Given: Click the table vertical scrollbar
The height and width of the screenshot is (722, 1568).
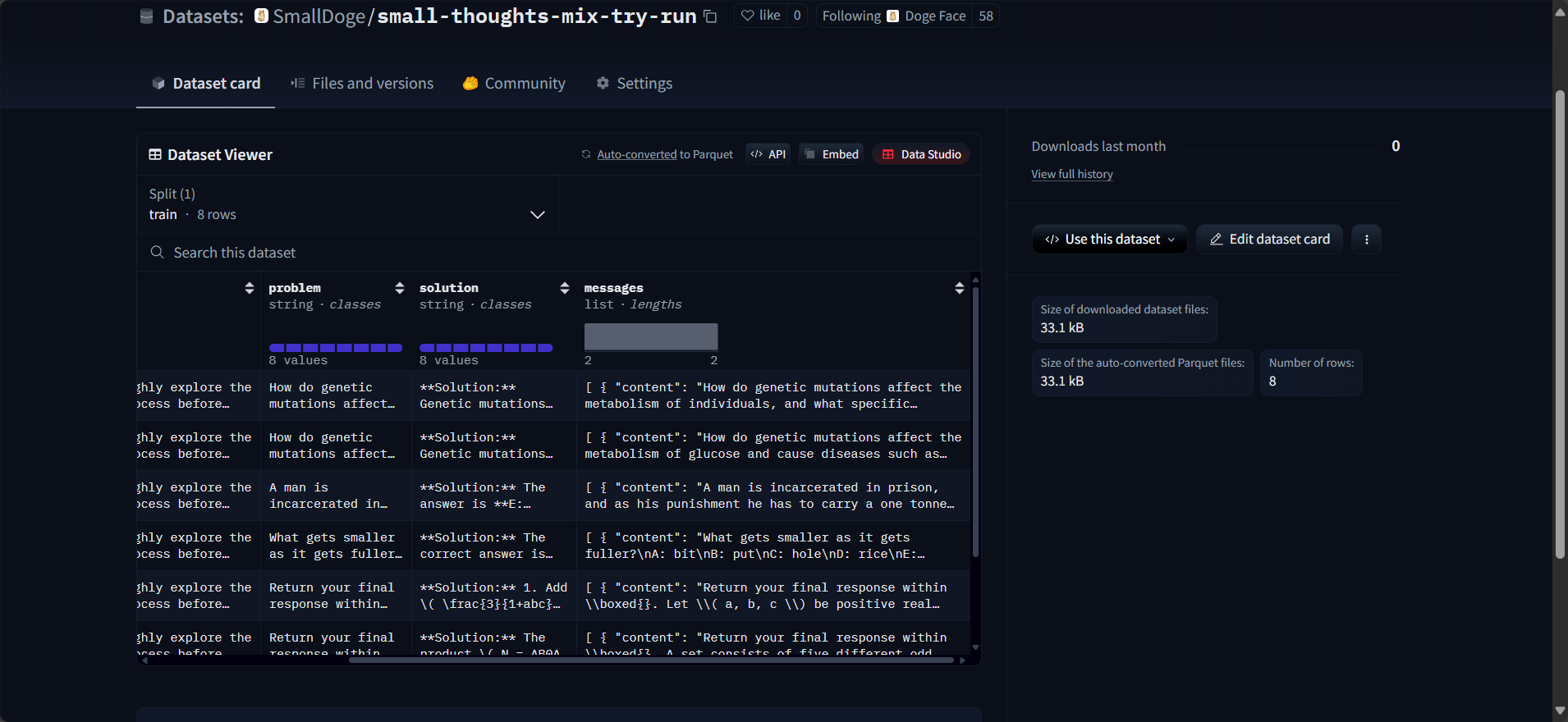Looking at the screenshot, I should click(x=975, y=423).
